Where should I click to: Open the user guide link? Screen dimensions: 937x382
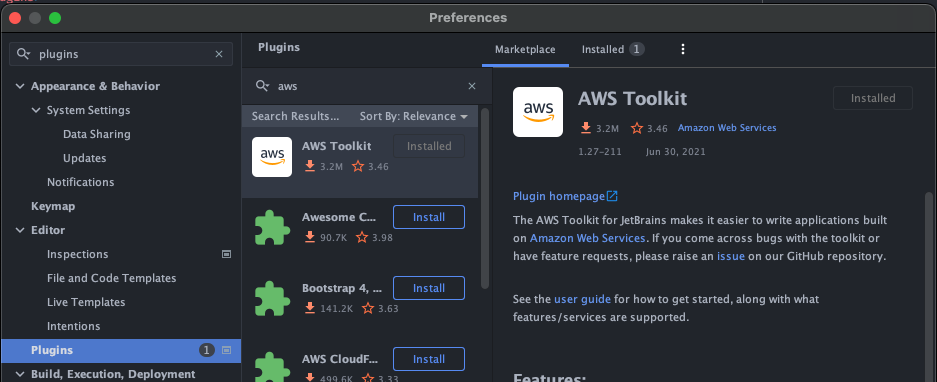583,299
